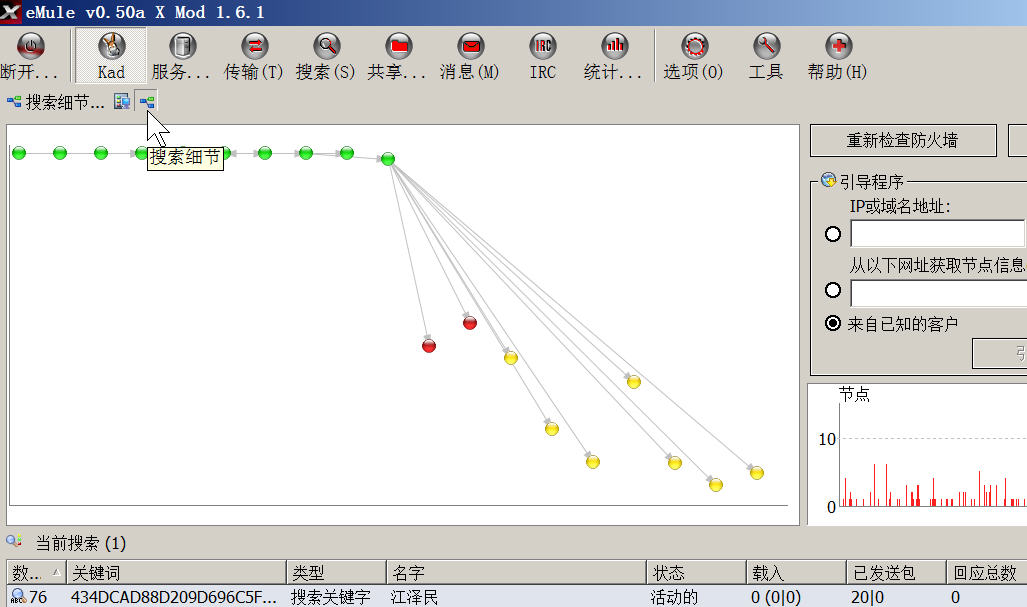Click the rightmost yellow node in graph

[x=756, y=472]
